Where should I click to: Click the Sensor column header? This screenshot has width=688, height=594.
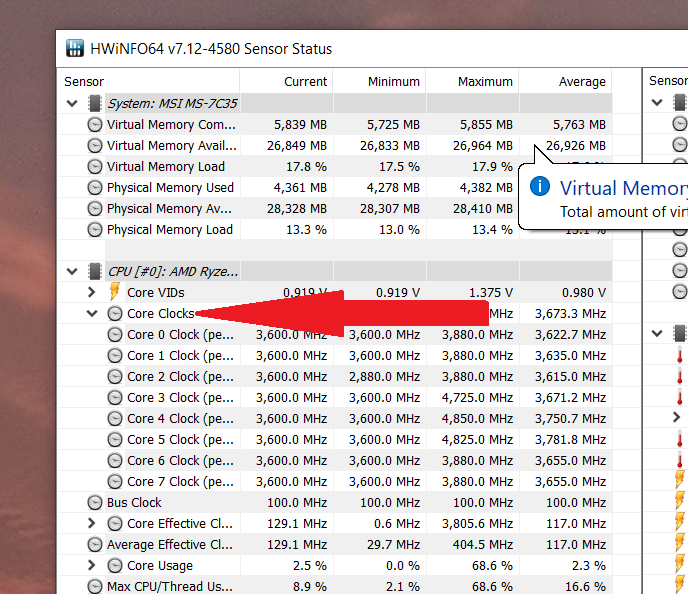point(84,82)
